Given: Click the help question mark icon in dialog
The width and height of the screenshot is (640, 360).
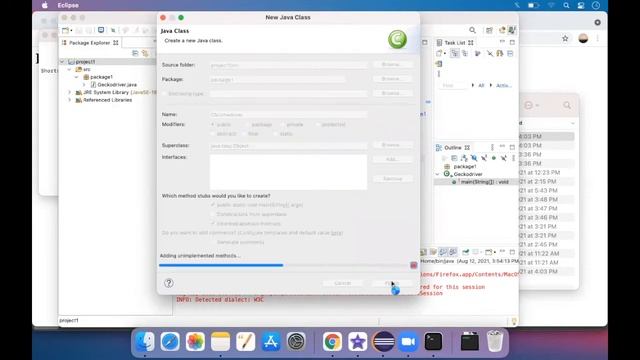Looking at the screenshot, I should [x=169, y=283].
